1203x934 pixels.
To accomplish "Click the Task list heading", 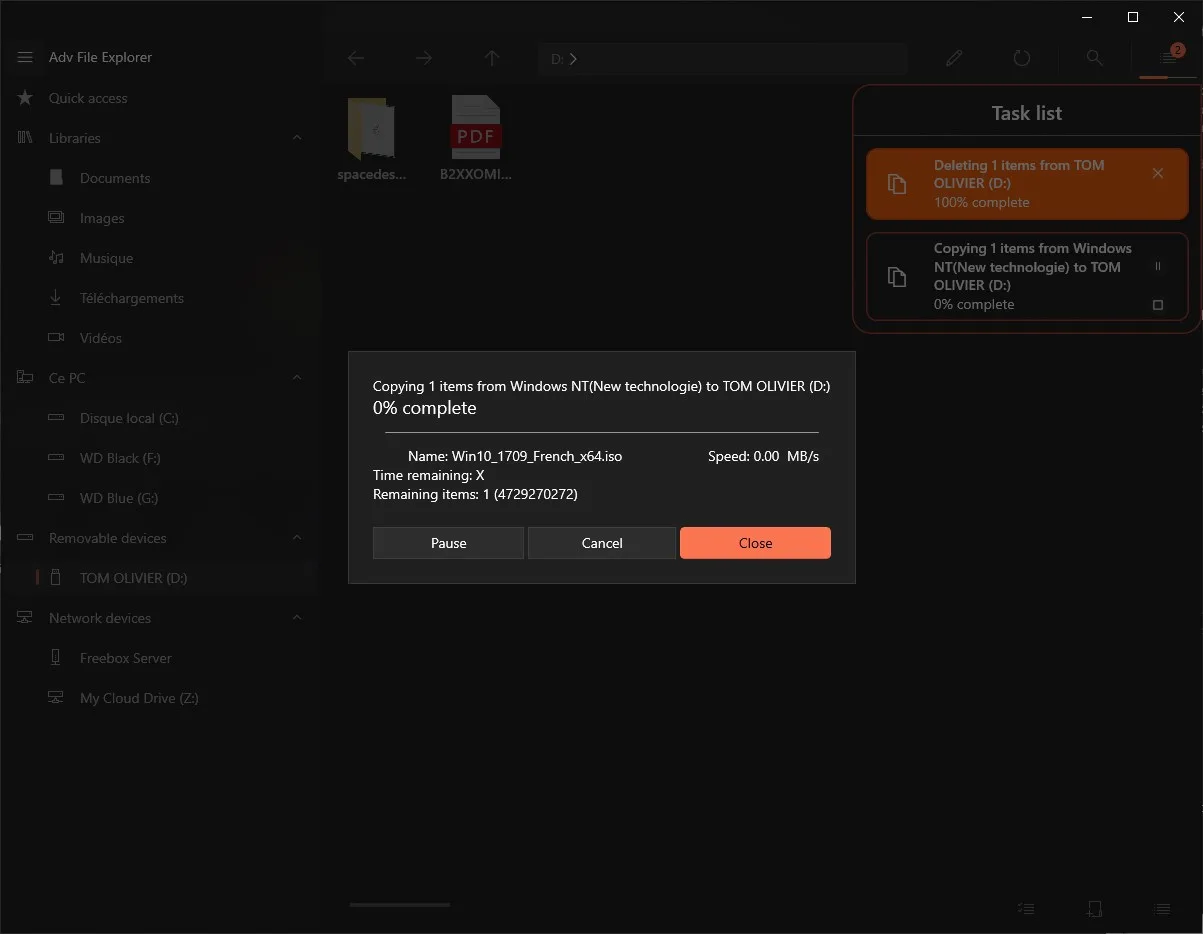I will (1027, 113).
